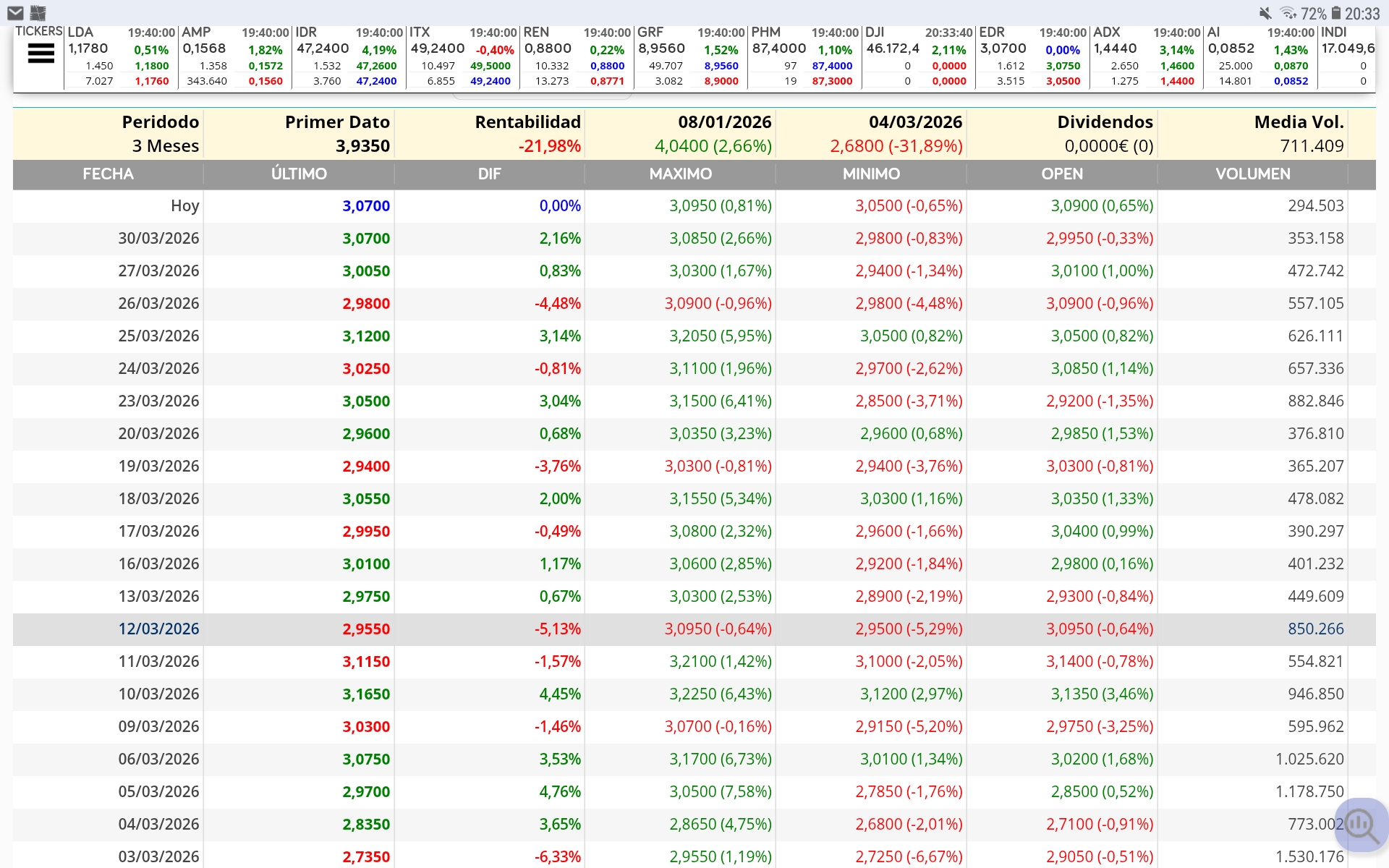The width and height of the screenshot is (1389, 868).
Task: Select the 11/03/2026 date row
Action: 694,662
